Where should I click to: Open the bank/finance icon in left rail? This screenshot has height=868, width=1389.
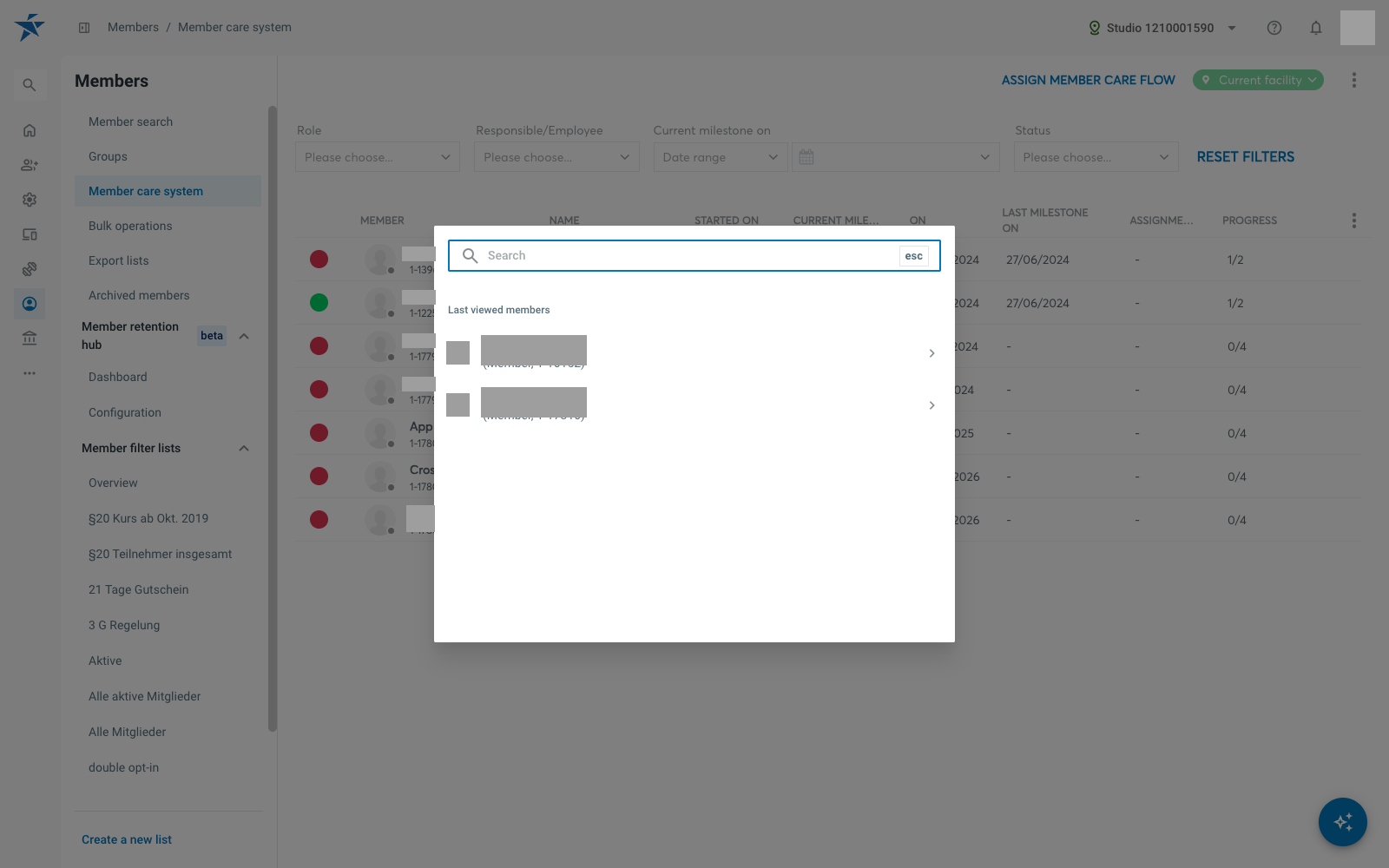pyautogui.click(x=30, y=339)
